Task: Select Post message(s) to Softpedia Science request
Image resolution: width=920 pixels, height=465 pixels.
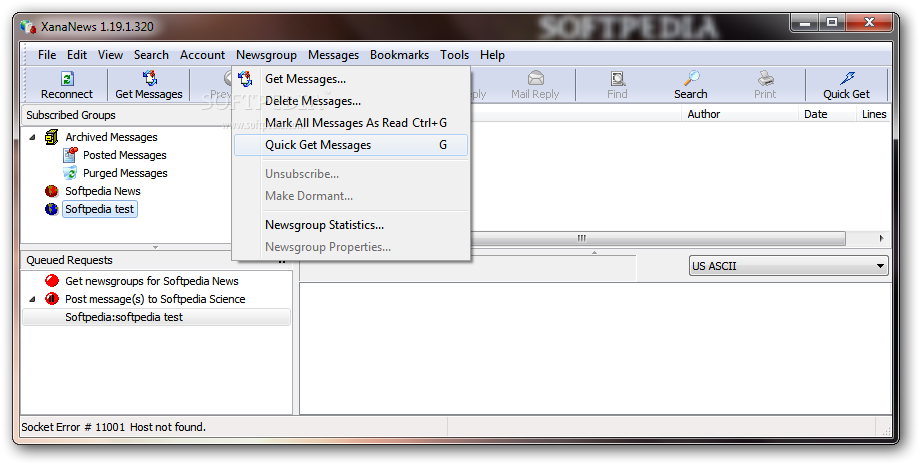Action: click(x=155, y=299)
